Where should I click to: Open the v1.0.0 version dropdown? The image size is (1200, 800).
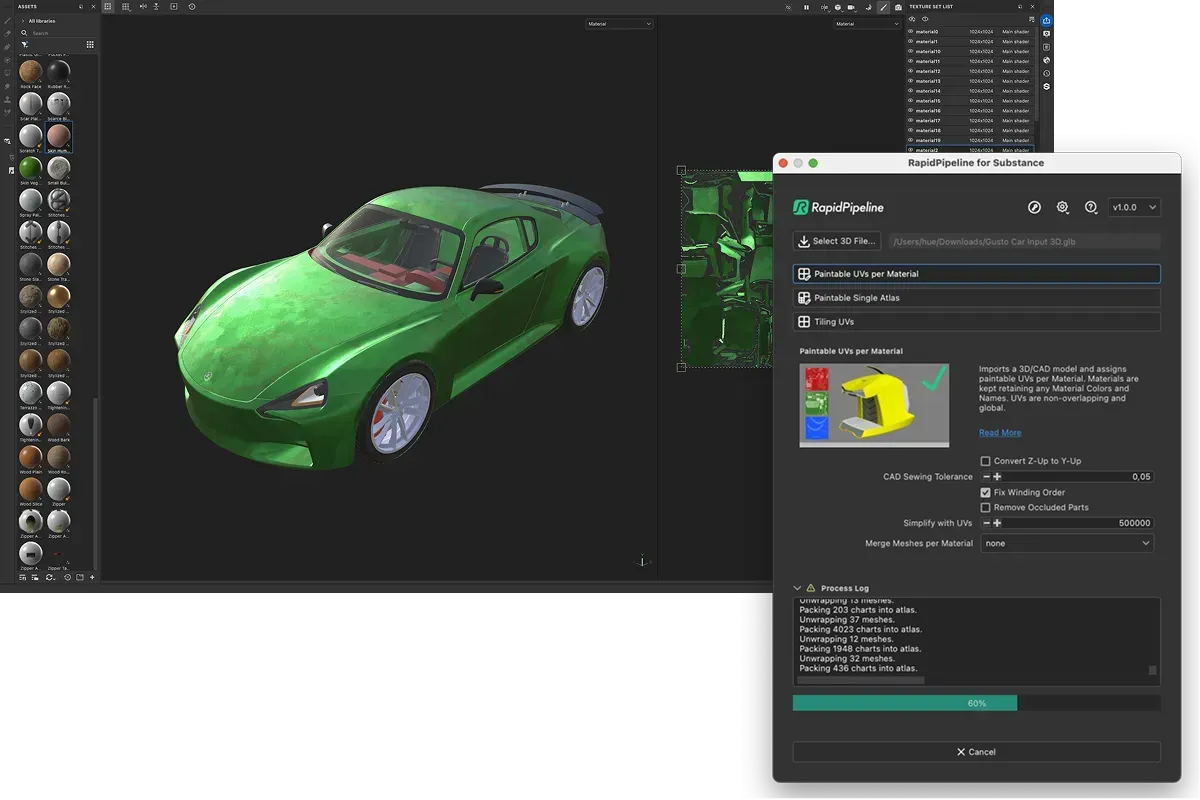1135,207
